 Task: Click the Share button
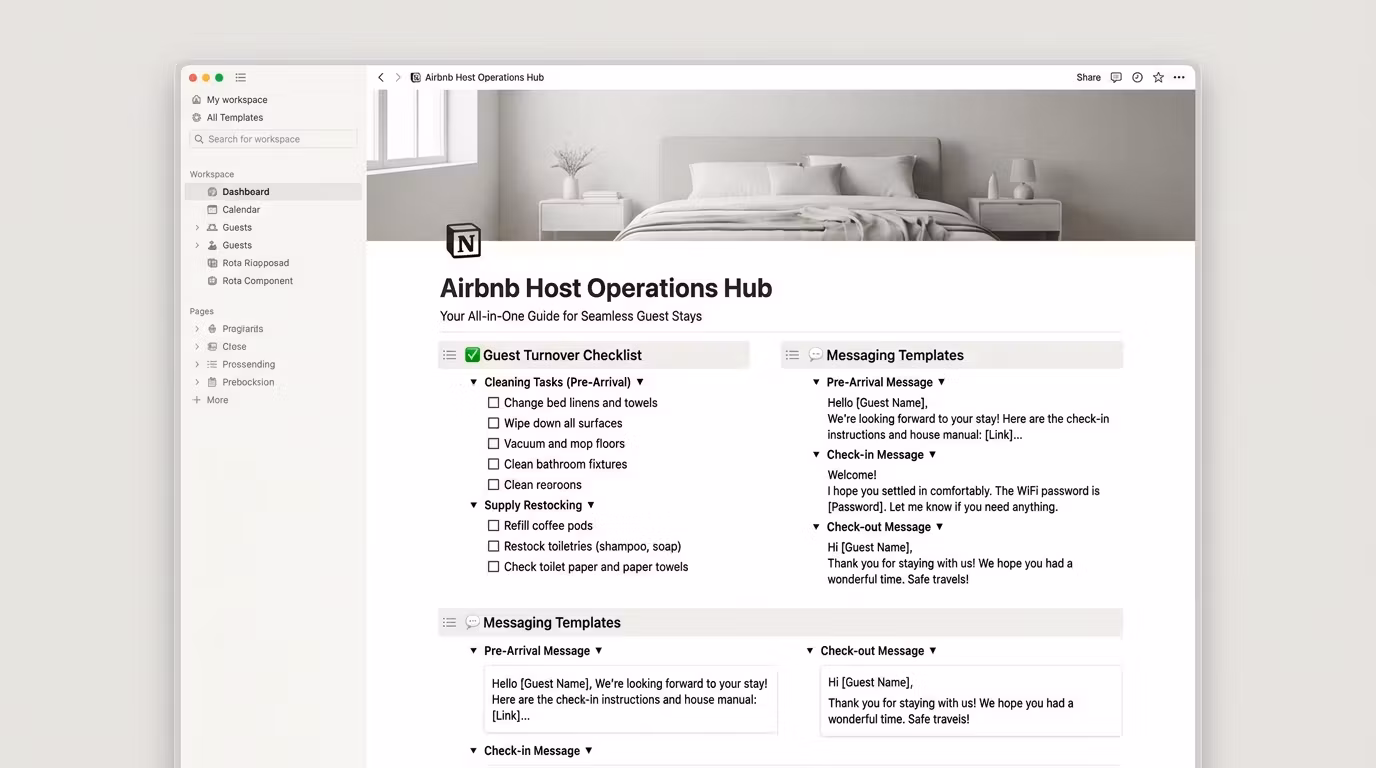(x=1088, y=77)
